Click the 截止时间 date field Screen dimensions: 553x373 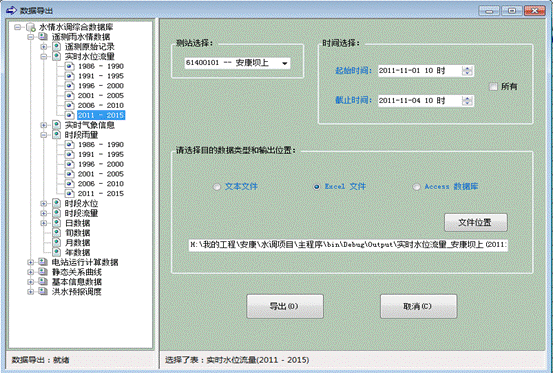[426, 101]
